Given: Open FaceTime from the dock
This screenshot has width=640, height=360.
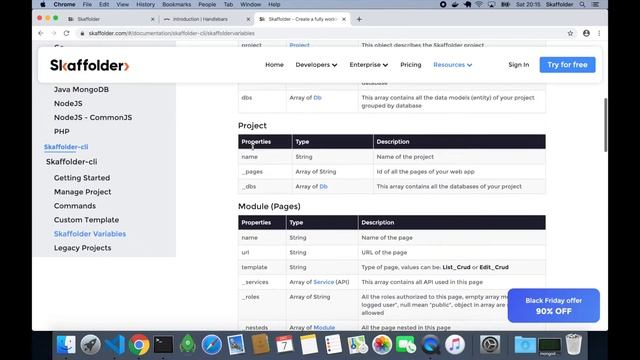Looking at the screenshot, I should point(406,345).
